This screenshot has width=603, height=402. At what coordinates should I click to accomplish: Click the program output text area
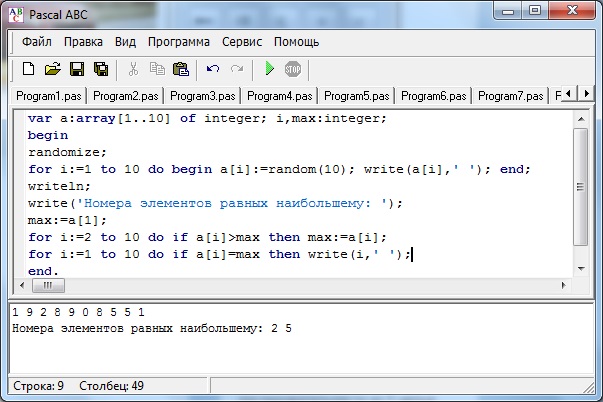pos(300,350)
